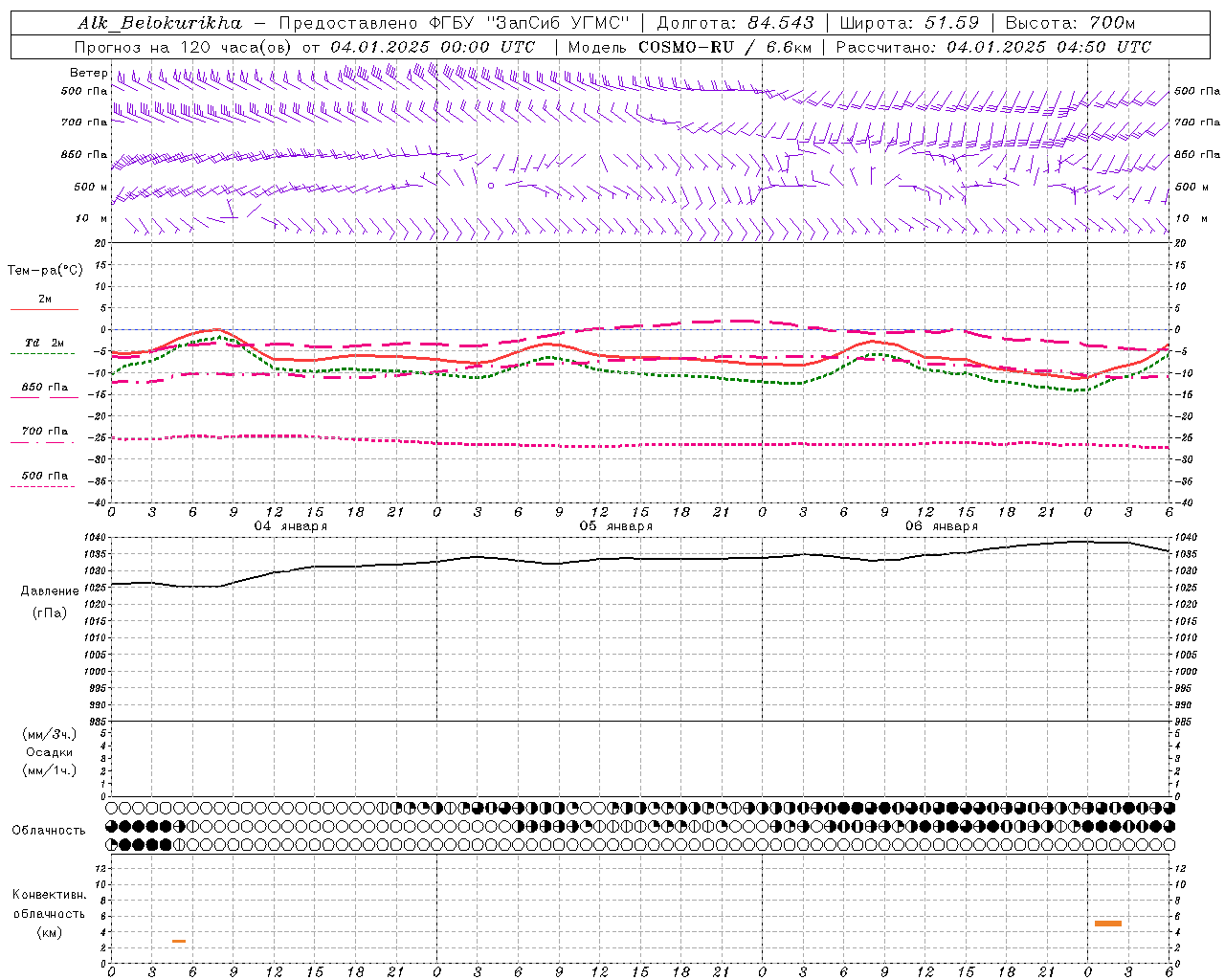Click the Высота: 700м header field
The height and width of the screenshot is (980, 1225).
click(x=1070, y=23)
